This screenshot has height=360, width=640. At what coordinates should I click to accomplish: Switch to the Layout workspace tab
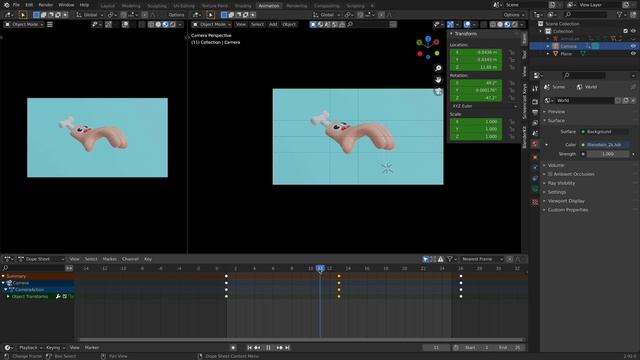pos(108,6)
